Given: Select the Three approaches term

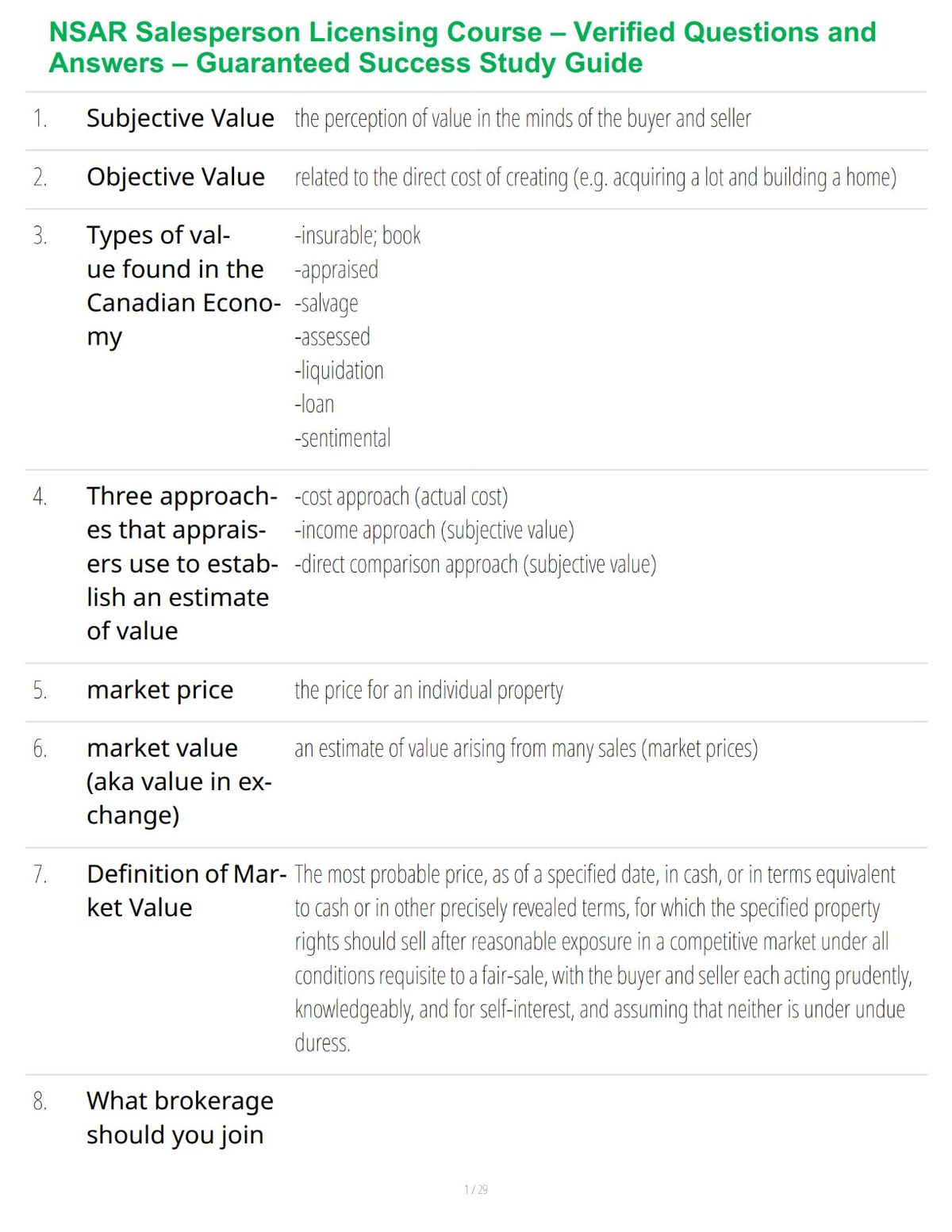Looking at the screenshot, I should click(182, 563).
